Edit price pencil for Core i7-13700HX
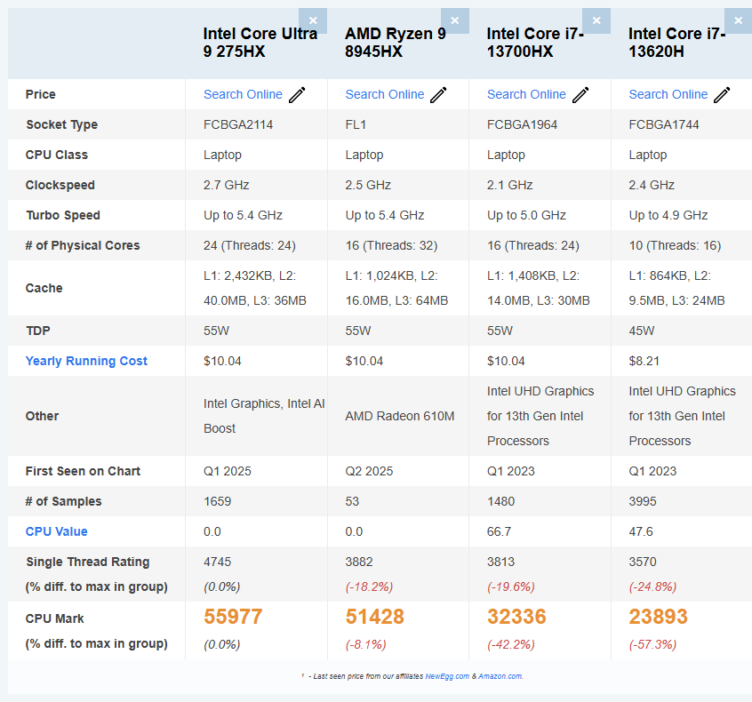This screenshot has height=702, width=752. (x=580, y=95)
